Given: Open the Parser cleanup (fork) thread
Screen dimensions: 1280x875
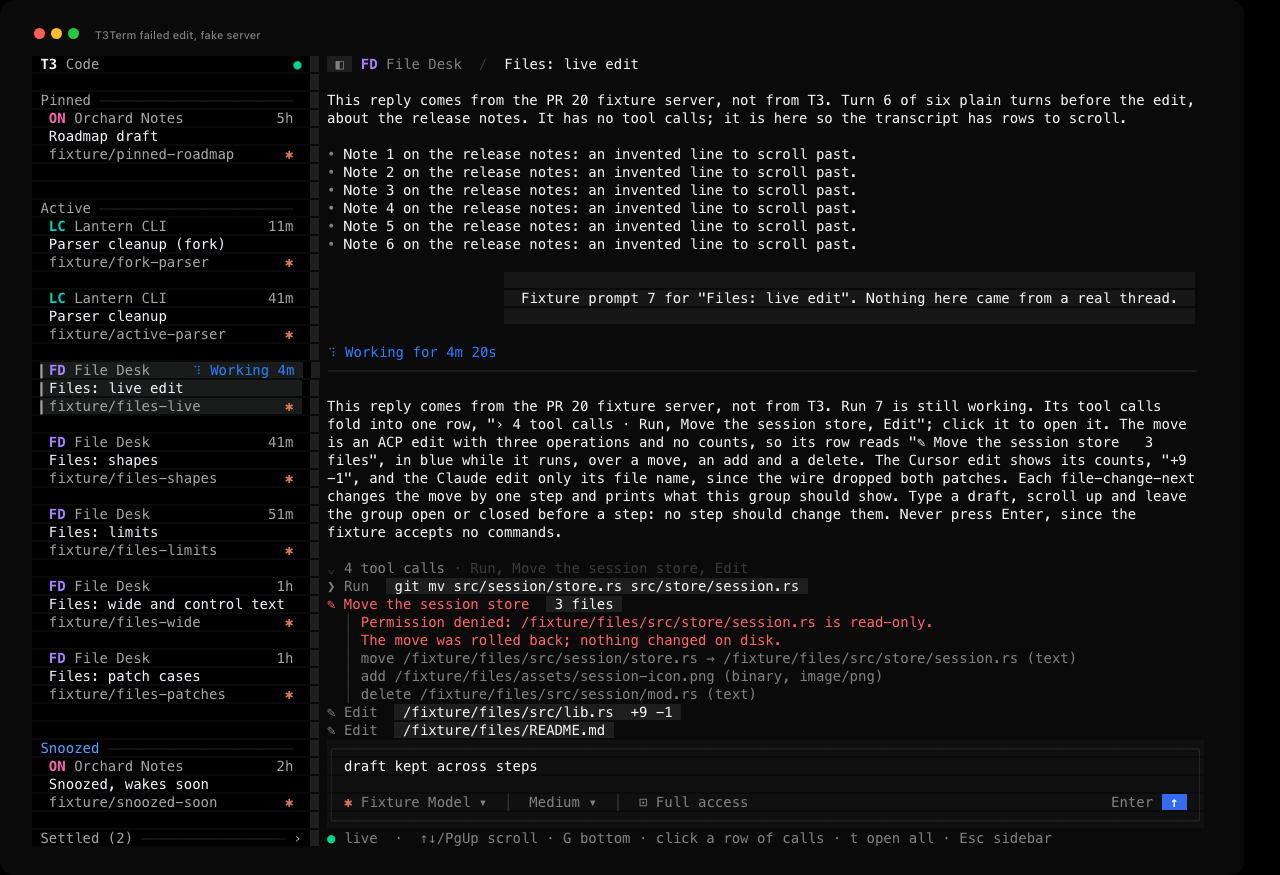Looking at the screenshot, I should 137,244.
